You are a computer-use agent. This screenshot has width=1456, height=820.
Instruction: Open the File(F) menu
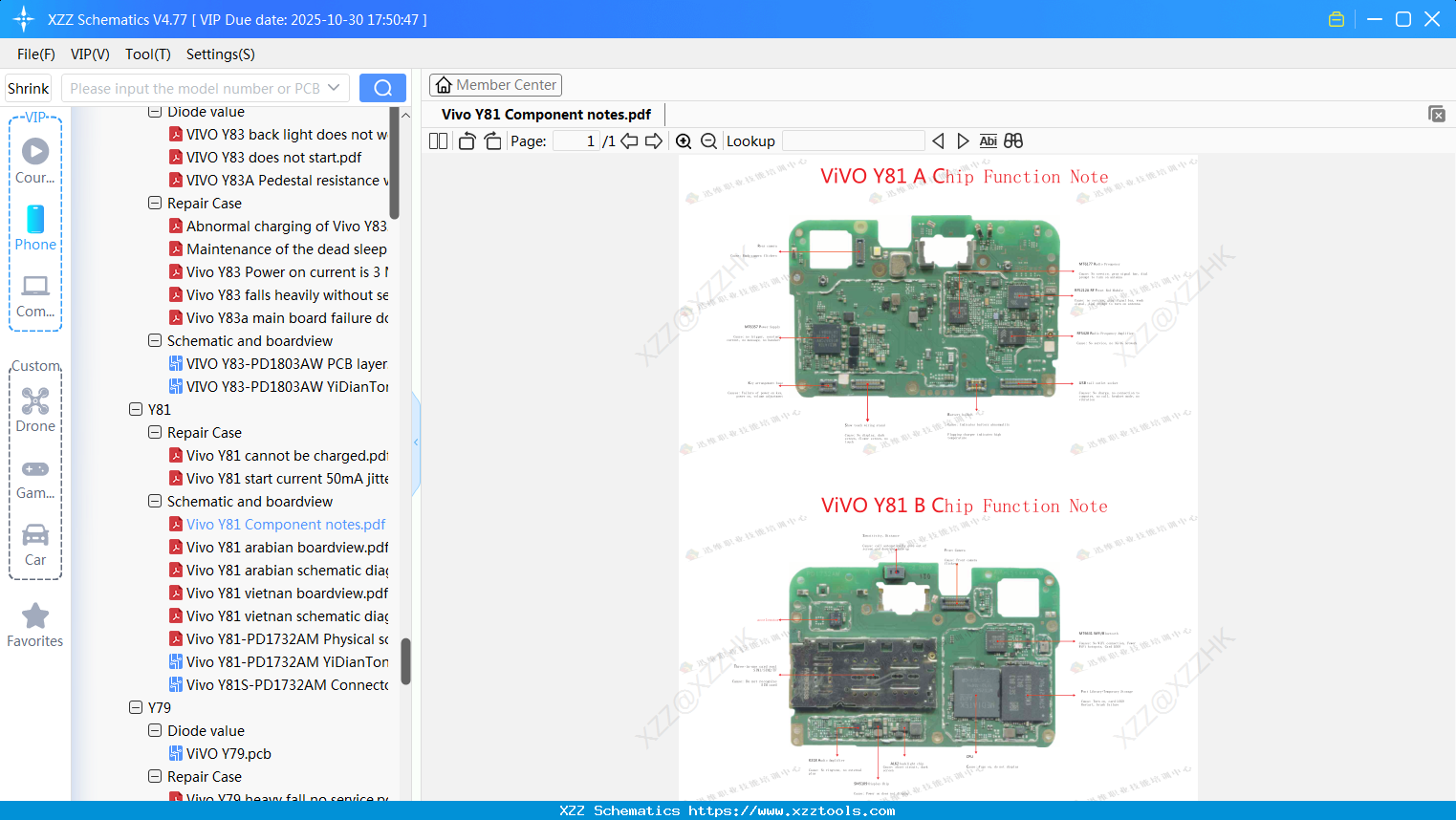pos(36,54)
